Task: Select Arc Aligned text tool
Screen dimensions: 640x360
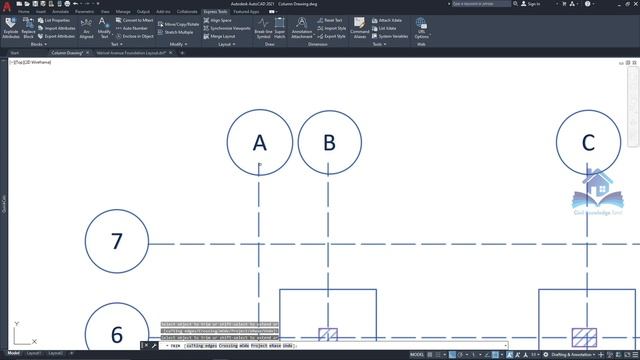Action: click(x=86, y=28)
